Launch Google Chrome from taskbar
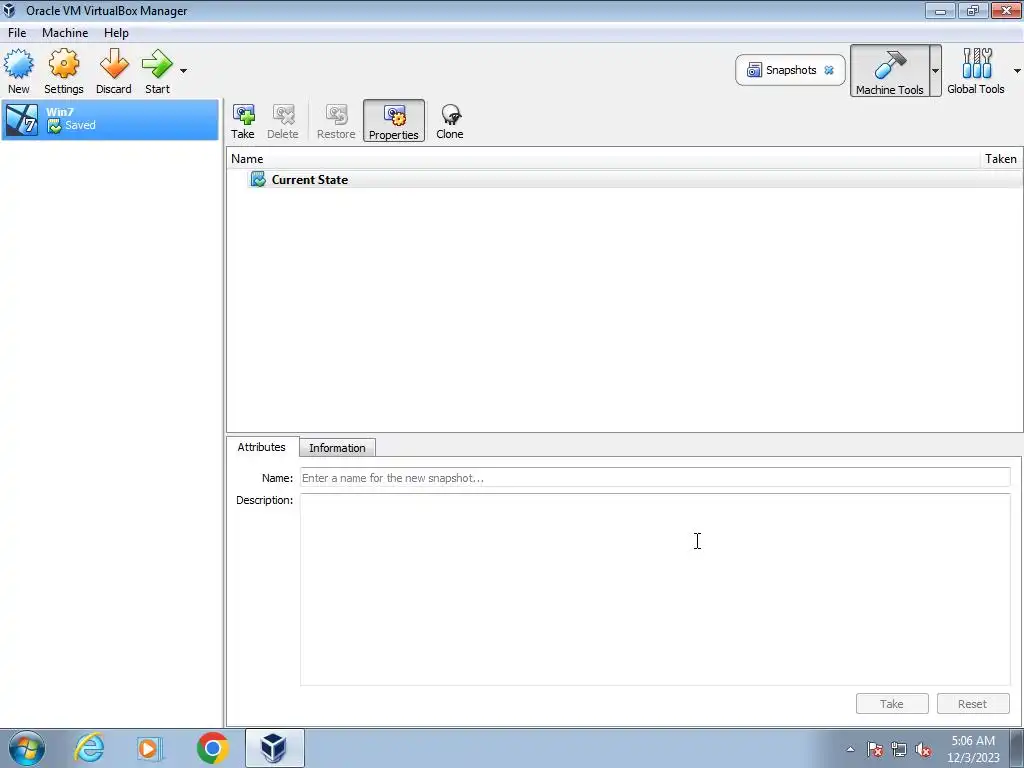Viewport: 1024px width, 768px height. tap(212, 748)
